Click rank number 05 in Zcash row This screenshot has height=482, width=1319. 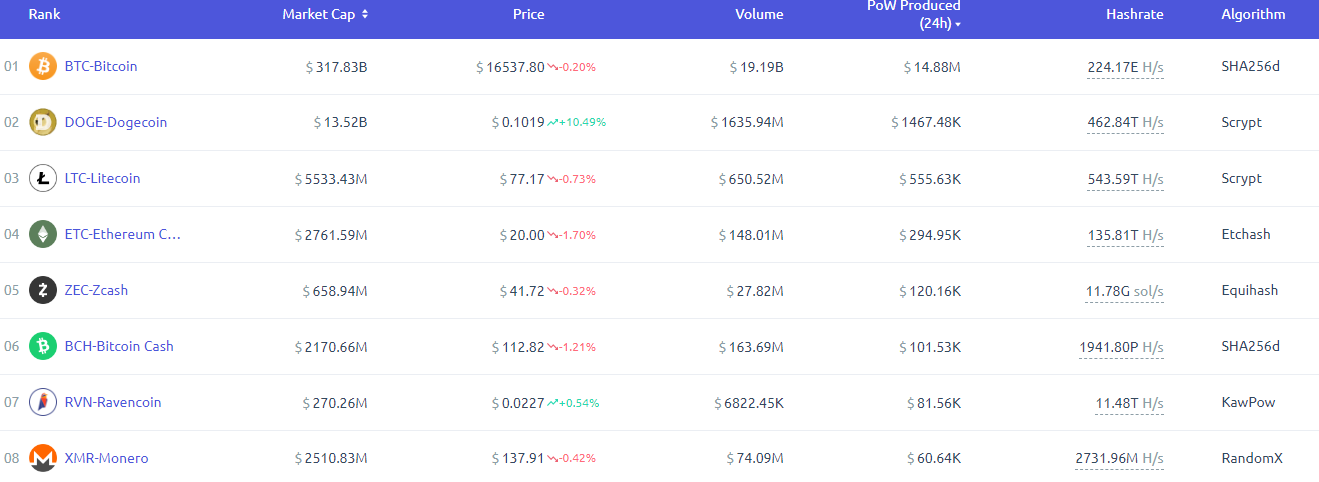click(12, 291)
